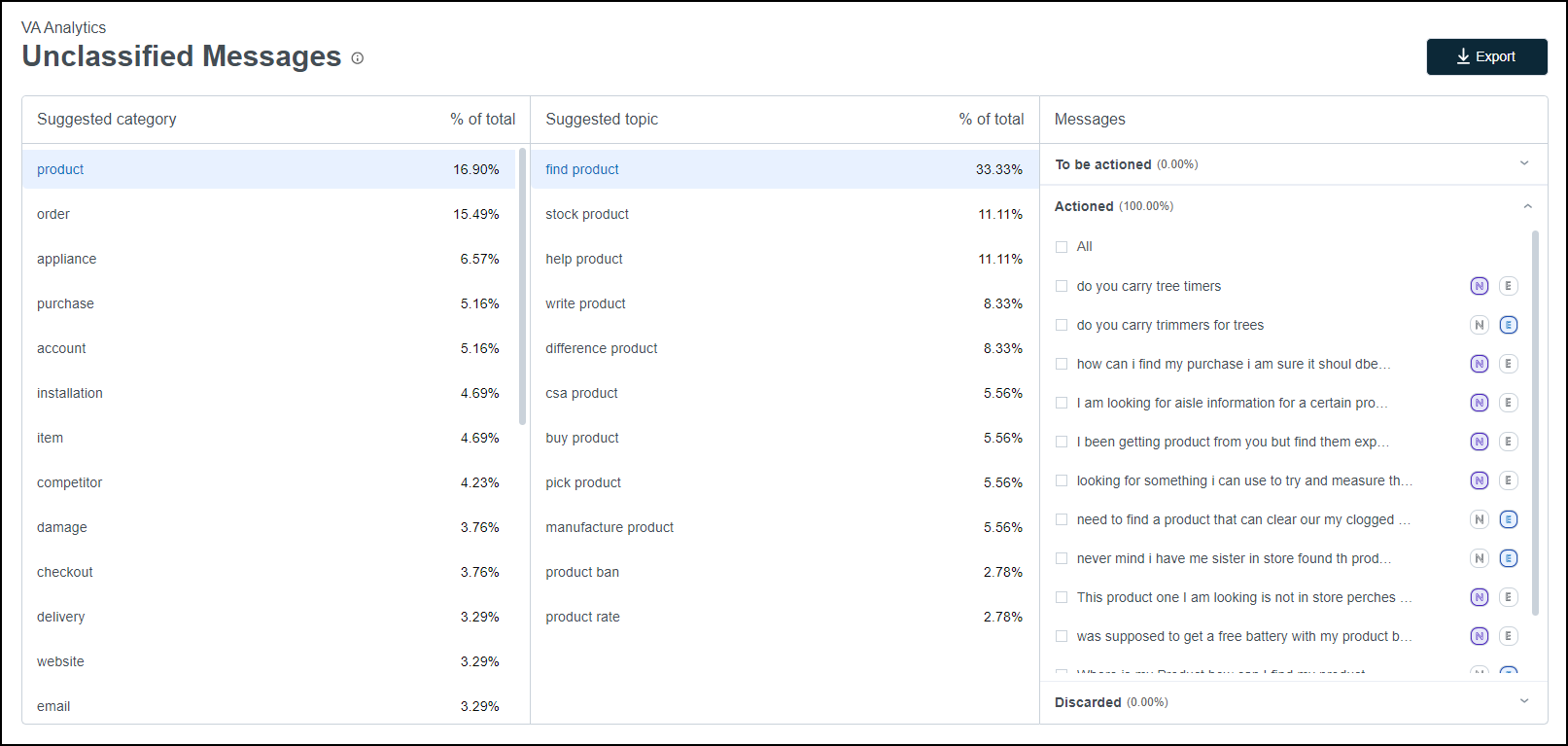Select the 'order' suggested category
The width and height of the screenshot is (1568, 746).
pos(53,214)
